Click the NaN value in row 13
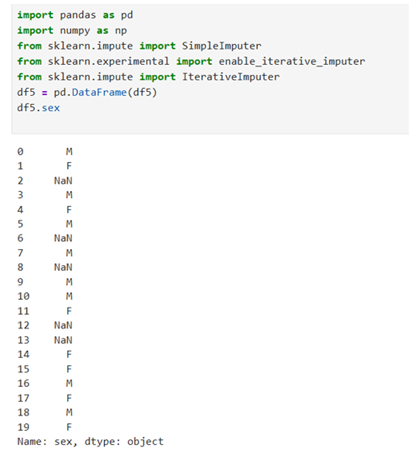409x449 pixels. coord(63,340)
